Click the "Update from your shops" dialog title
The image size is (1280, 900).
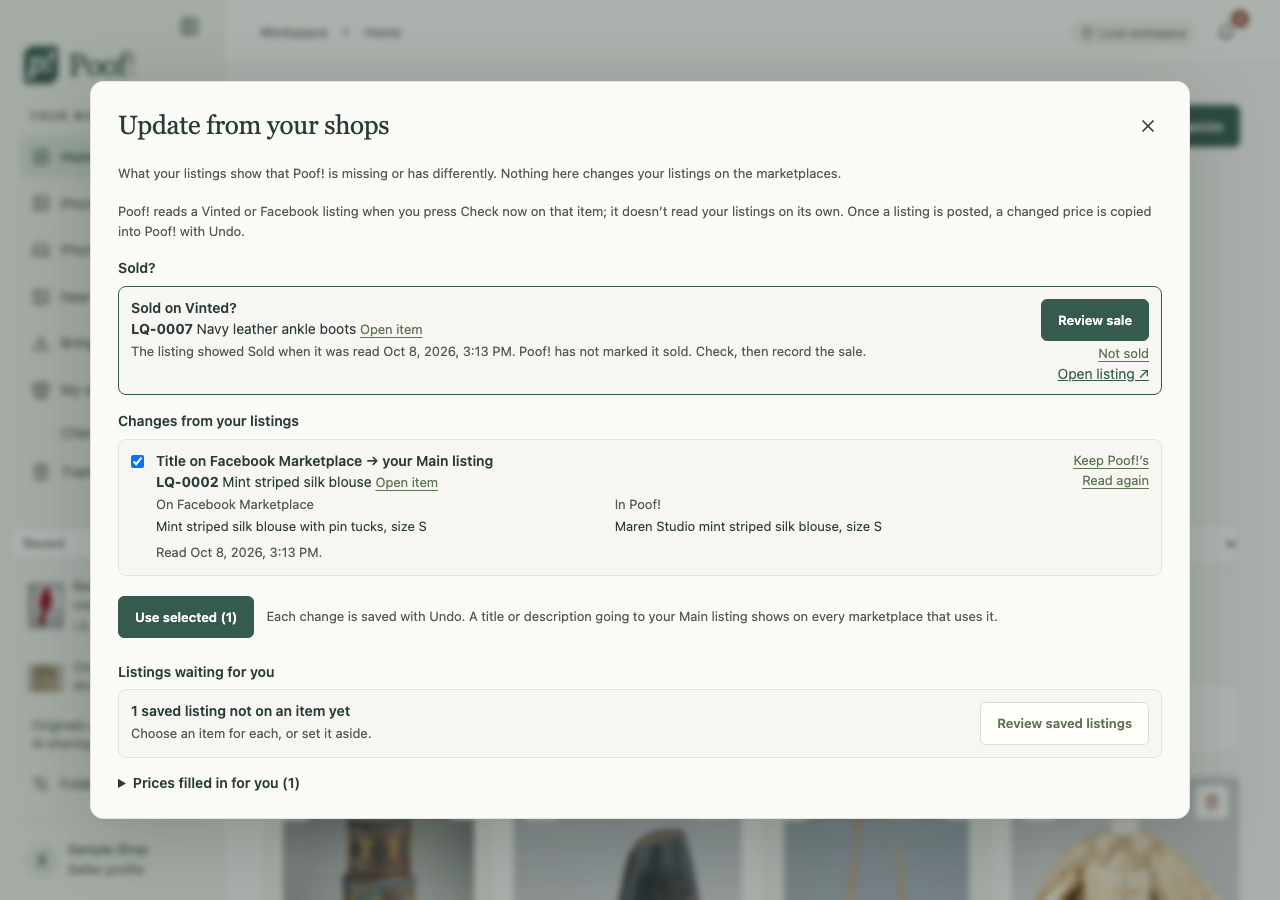tap(254, 125)
